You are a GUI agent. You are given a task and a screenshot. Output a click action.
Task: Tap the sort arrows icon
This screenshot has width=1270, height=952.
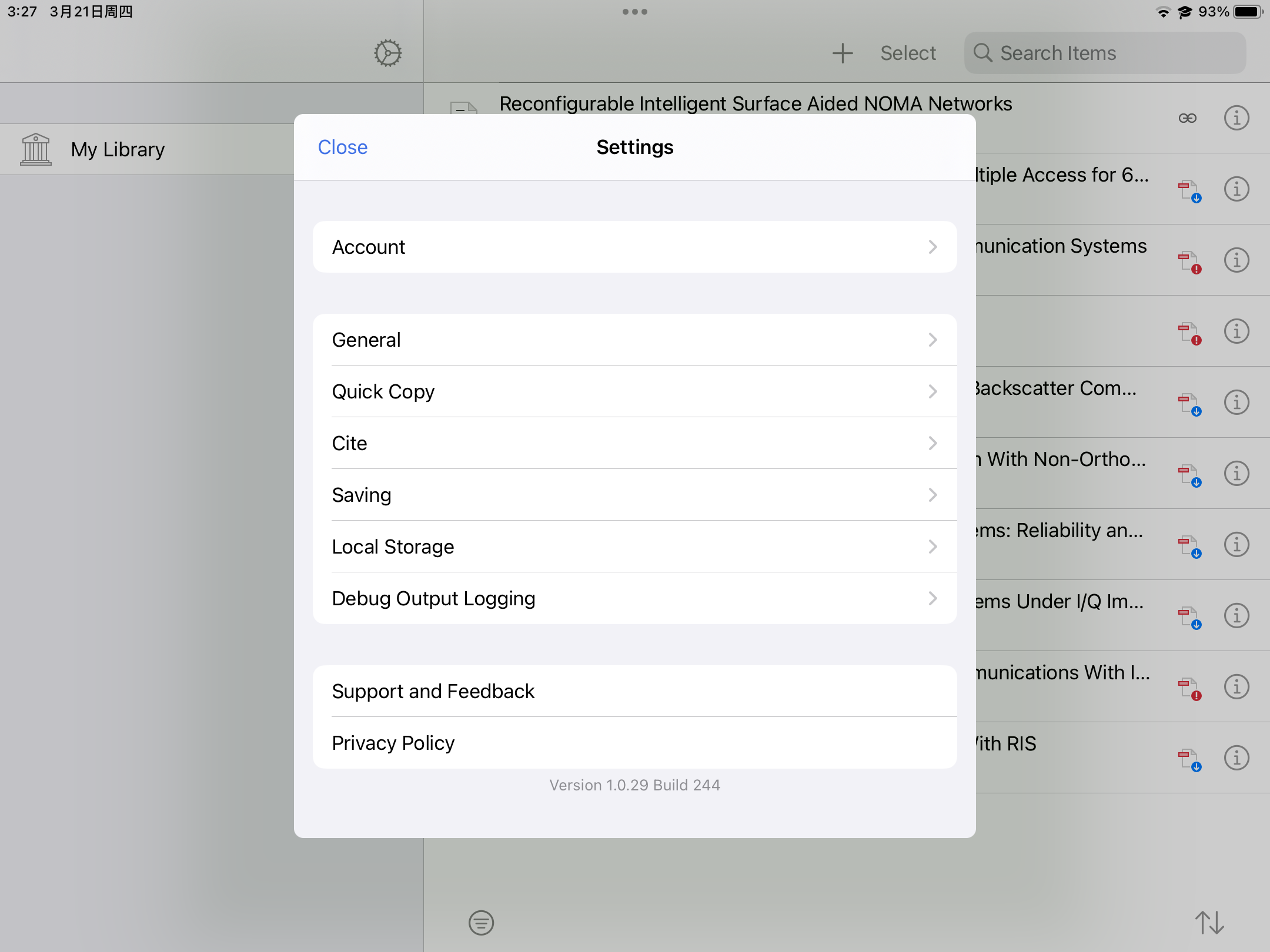(x=1209, y=923)
